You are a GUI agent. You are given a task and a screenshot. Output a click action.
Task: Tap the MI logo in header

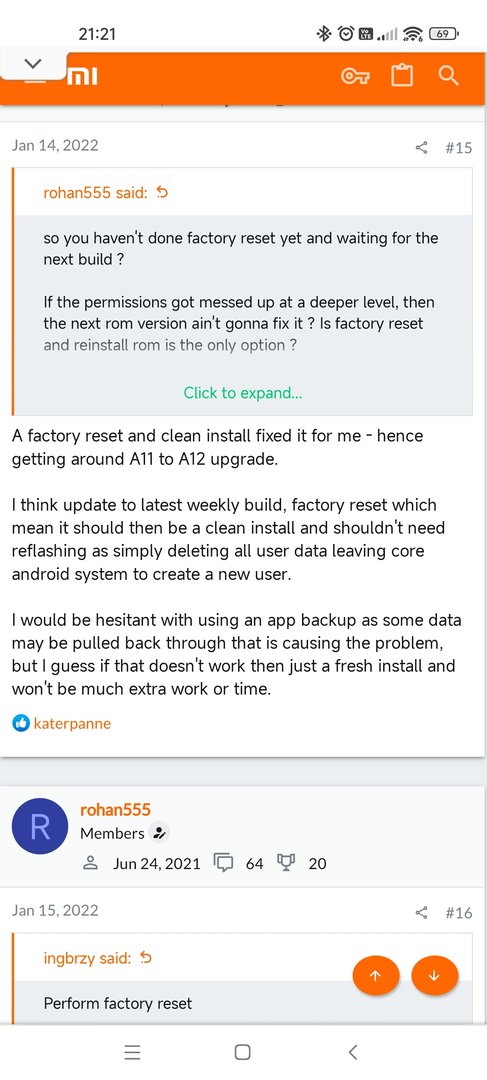[82, 76]
